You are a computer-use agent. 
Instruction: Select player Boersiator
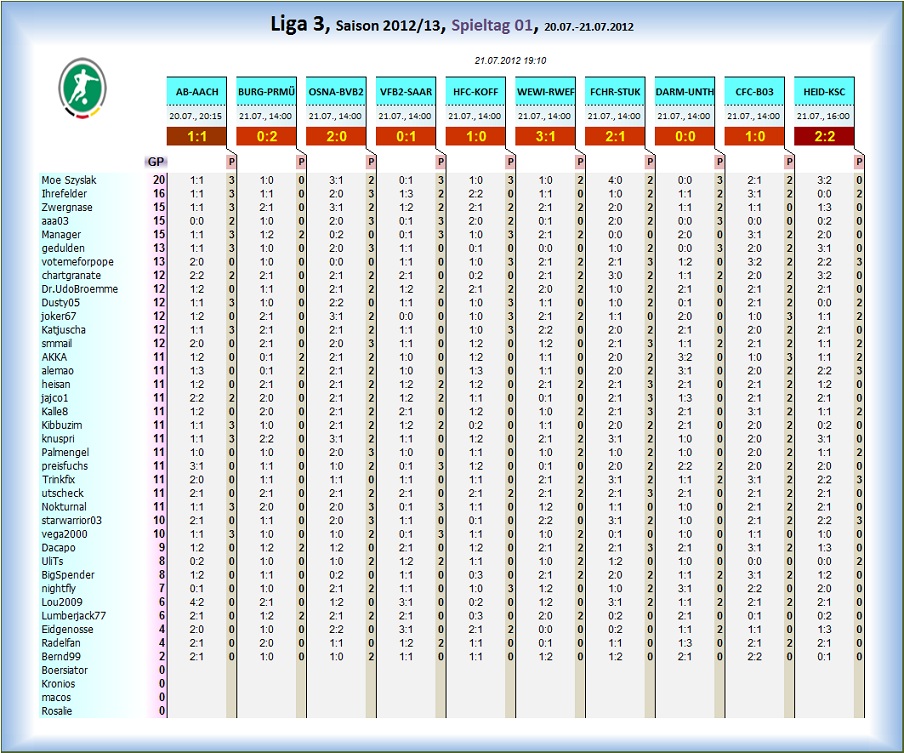tap(65, 670)
